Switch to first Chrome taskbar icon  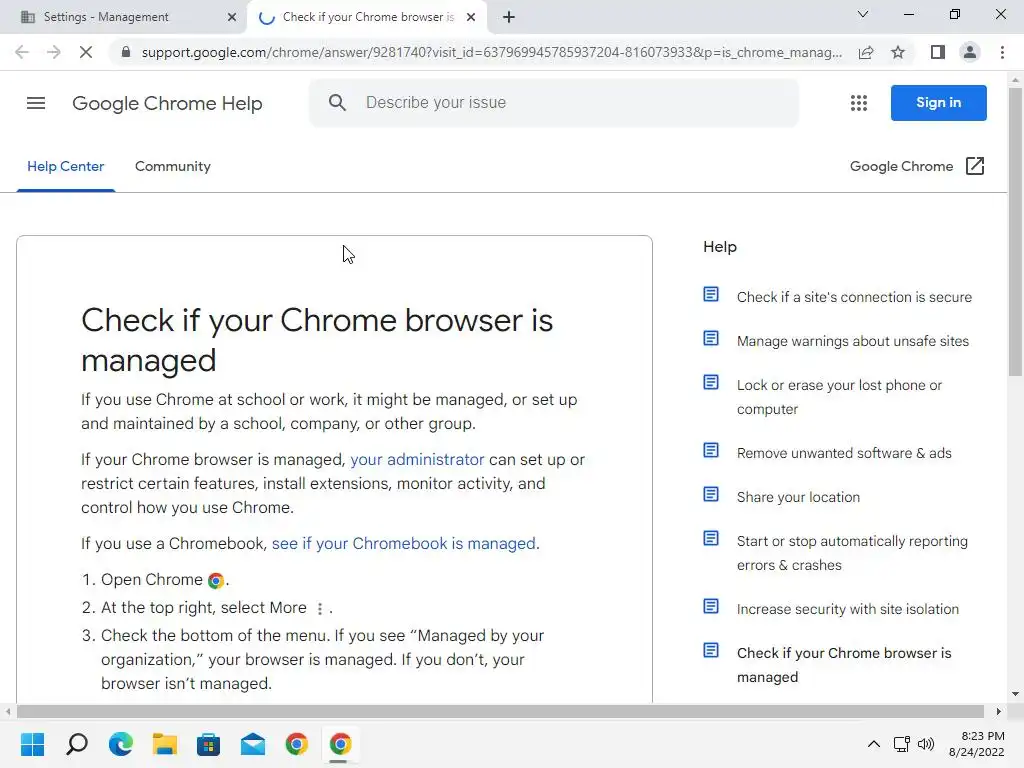coord(296,744)
